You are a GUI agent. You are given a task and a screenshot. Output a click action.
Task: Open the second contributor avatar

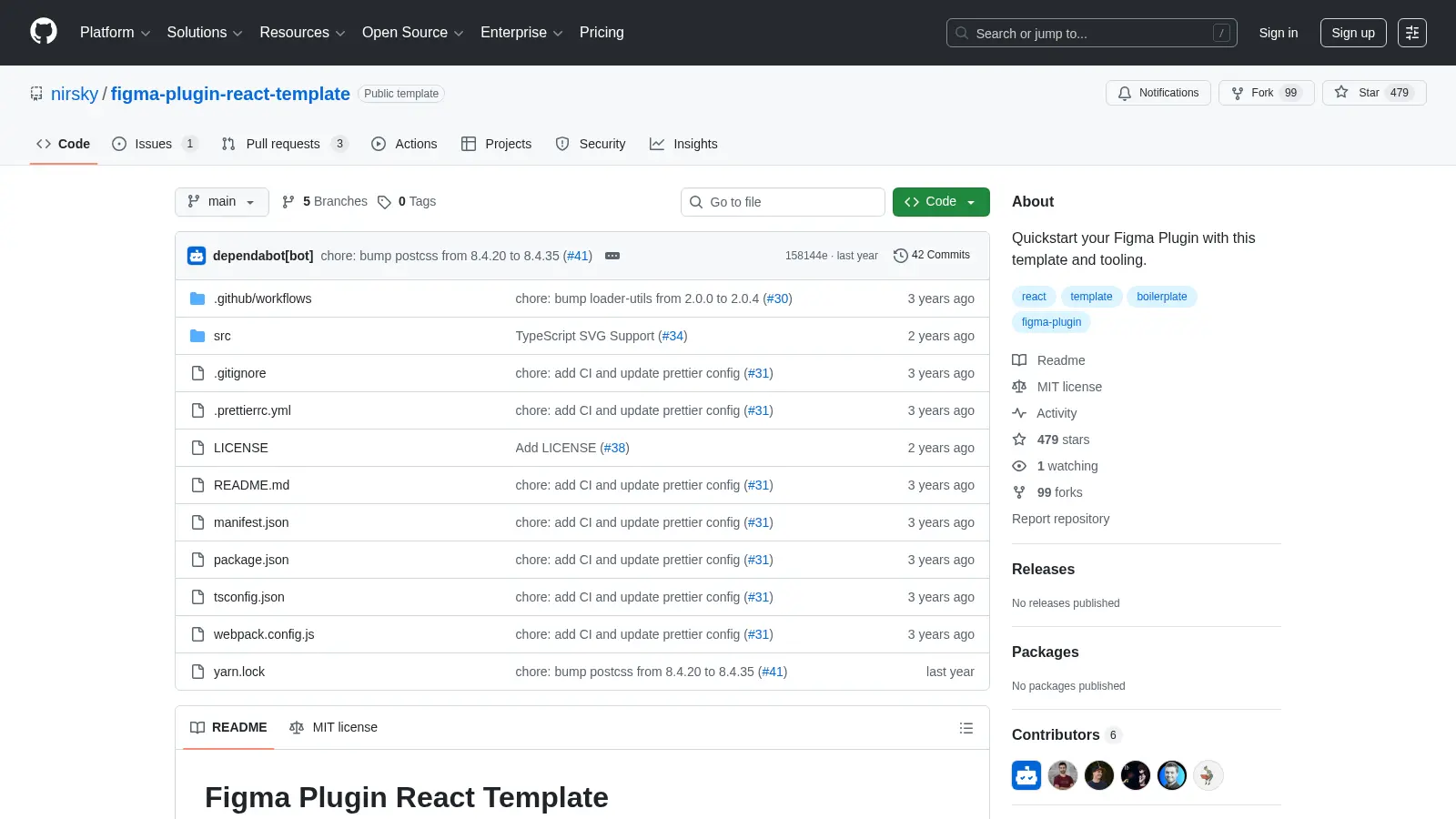1063,775
